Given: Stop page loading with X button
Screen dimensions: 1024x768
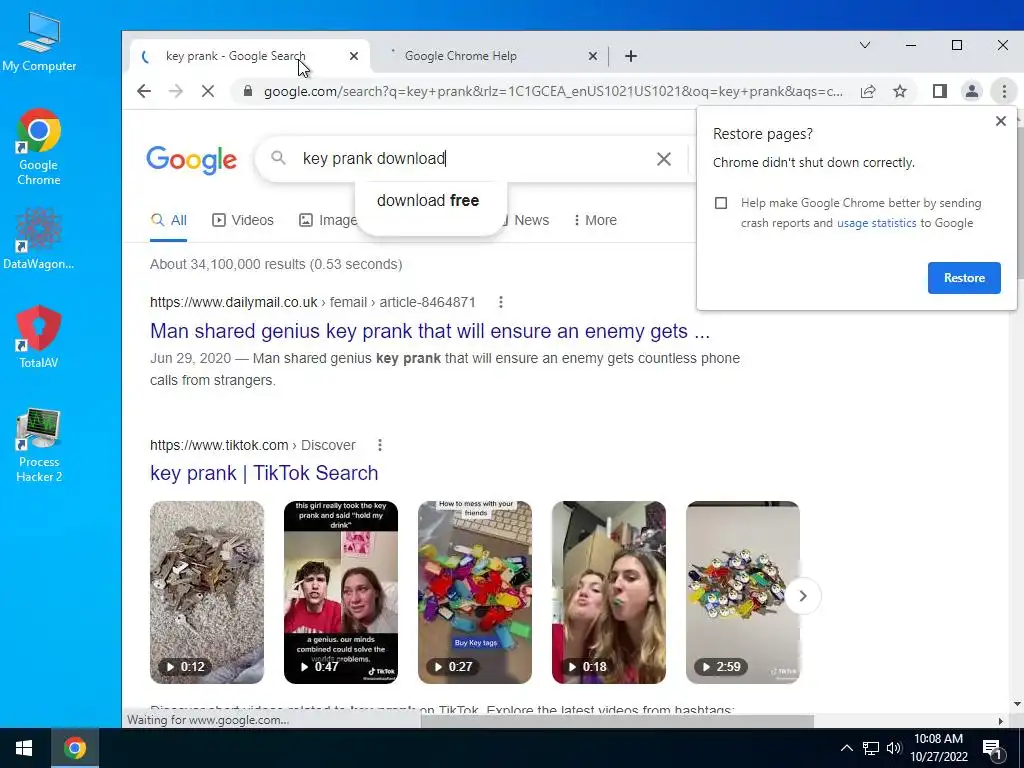Looking at the screenshot, I should coord(208,91).
